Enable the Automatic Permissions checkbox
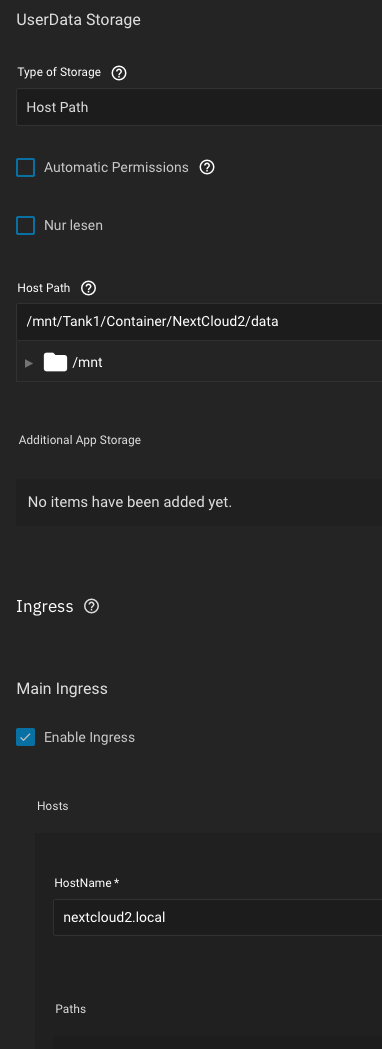 (25, 167)
